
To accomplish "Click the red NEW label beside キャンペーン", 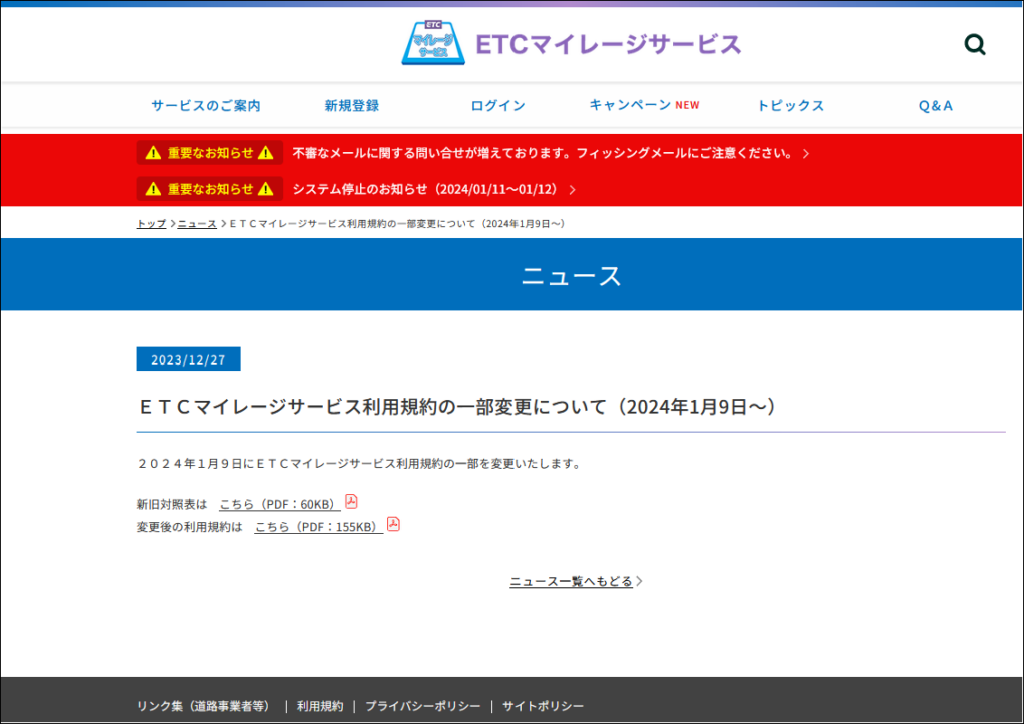I will pos(688,105).
